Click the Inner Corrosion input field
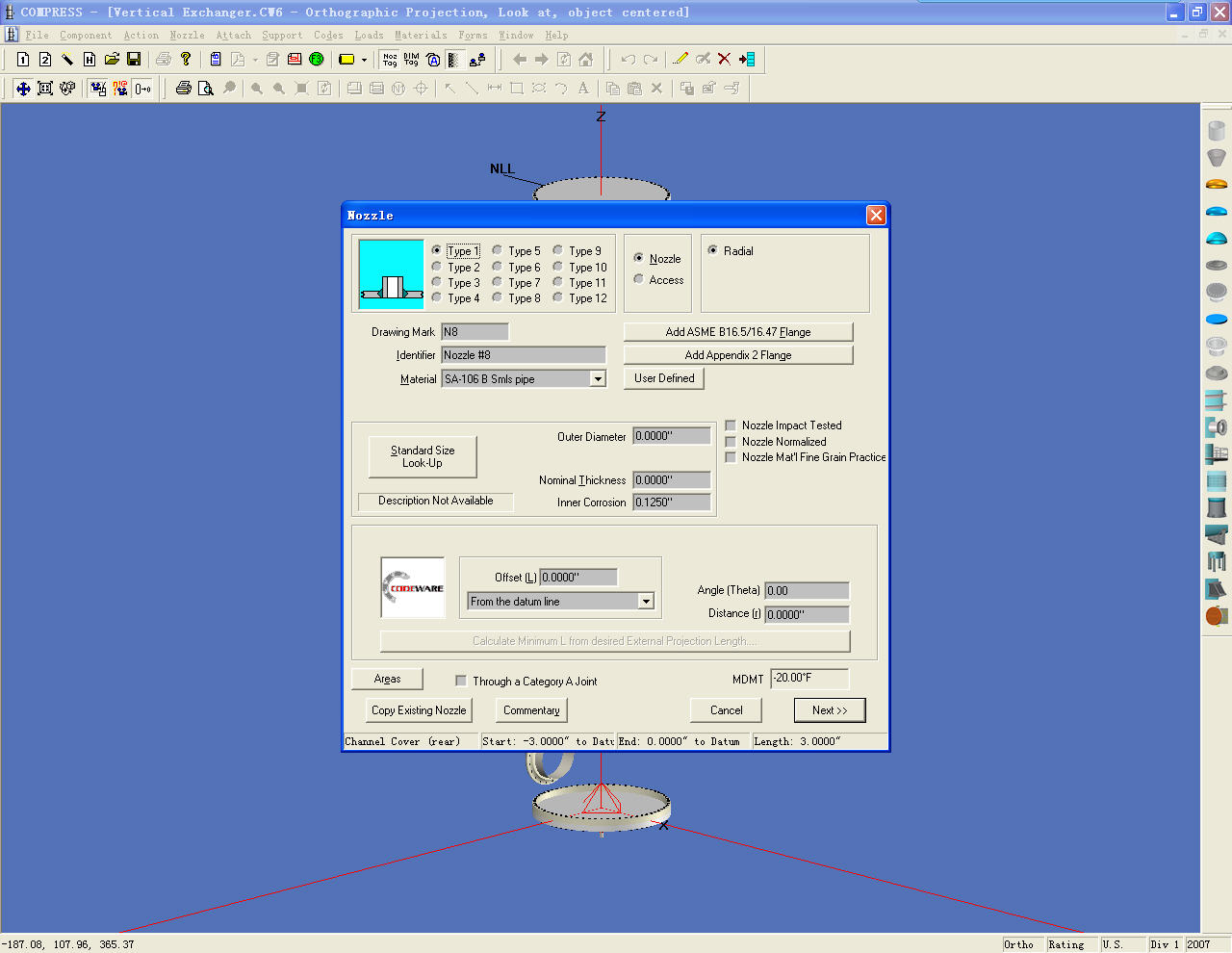This screenshot has width=1232, height=953. (672, 502)
